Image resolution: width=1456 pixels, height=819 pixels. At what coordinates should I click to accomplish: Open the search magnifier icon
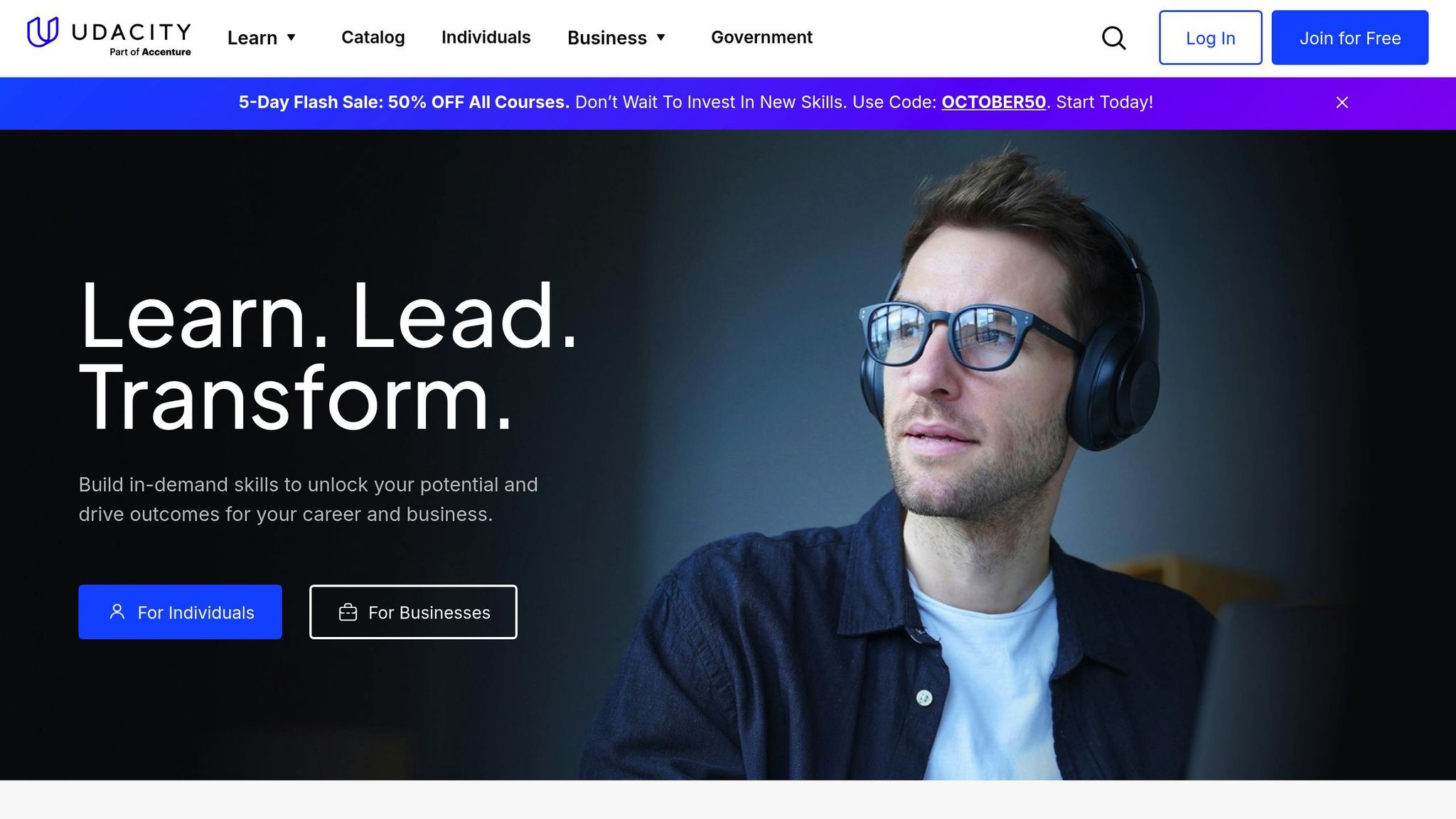coord(1113,38)
